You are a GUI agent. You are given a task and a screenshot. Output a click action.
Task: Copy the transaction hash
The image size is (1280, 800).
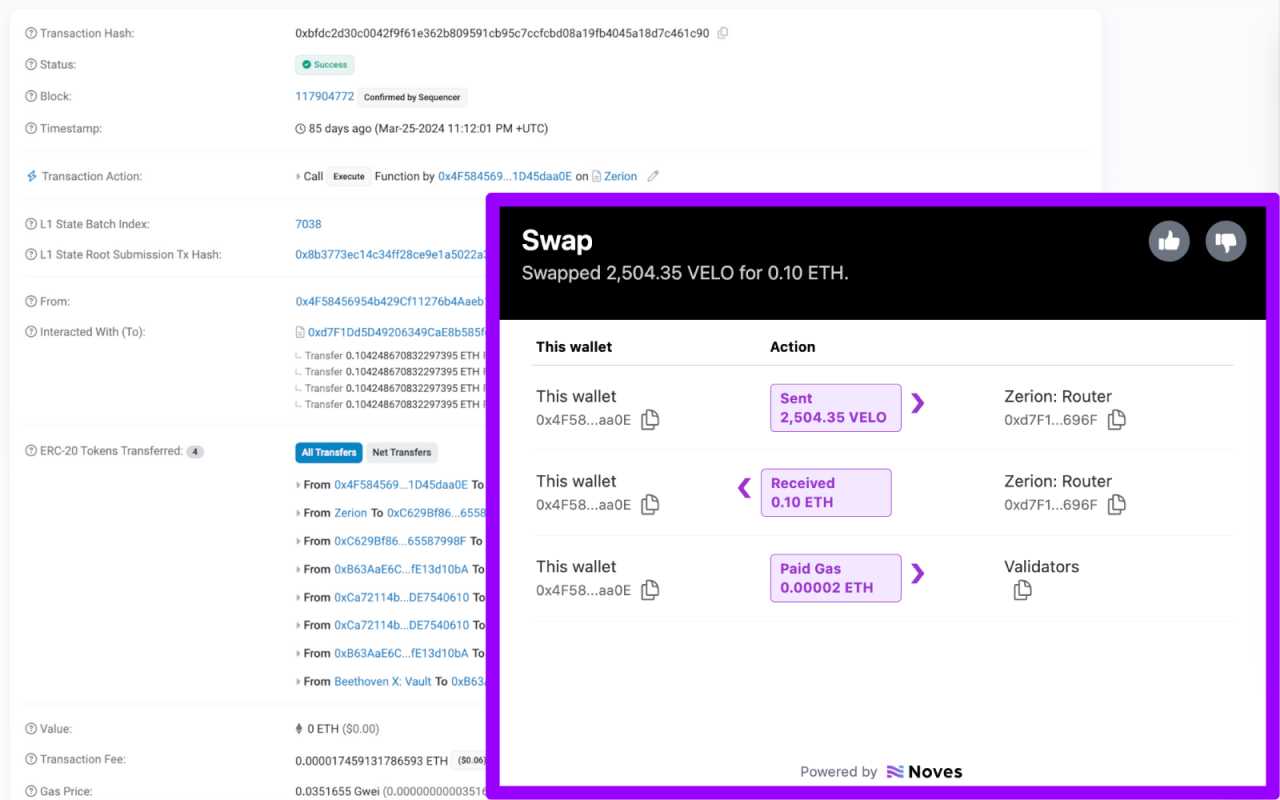(x=723, y=33)
